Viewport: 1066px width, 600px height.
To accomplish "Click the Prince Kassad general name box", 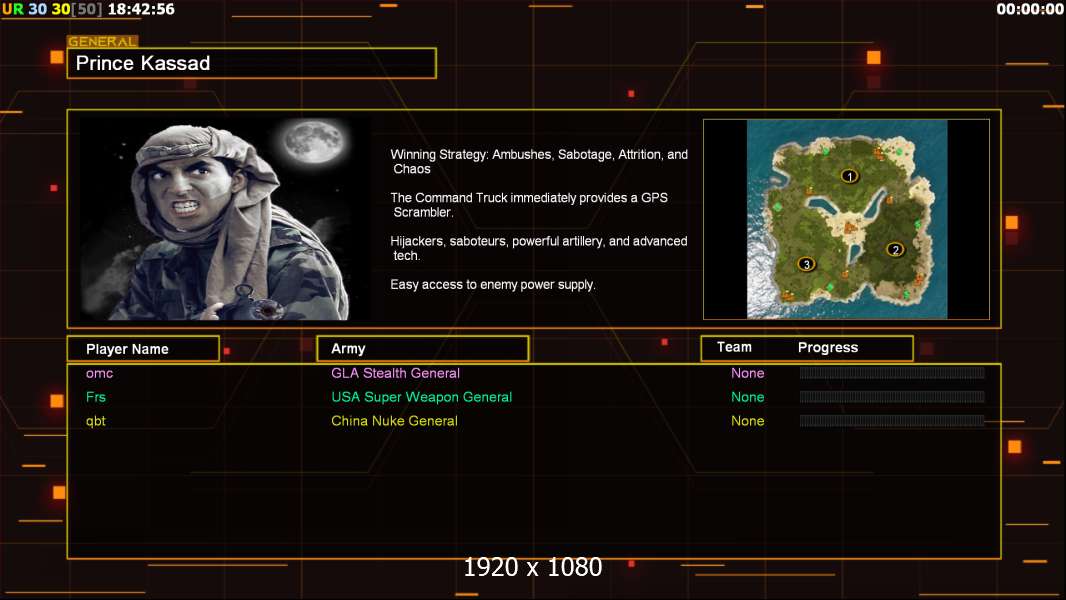I will click(x=251, y=63).
